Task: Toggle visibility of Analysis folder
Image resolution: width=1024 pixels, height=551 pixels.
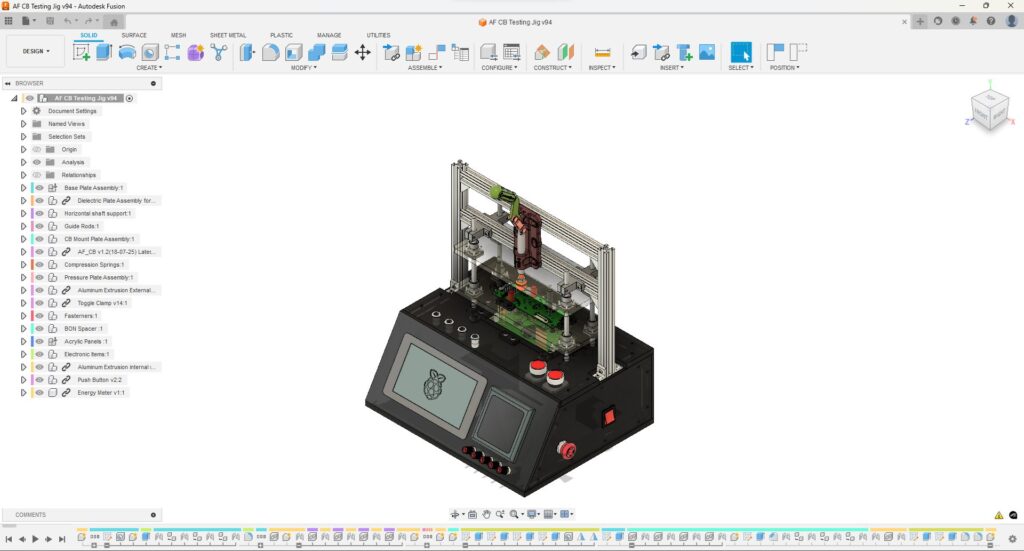Action: (x=37, y=162)
